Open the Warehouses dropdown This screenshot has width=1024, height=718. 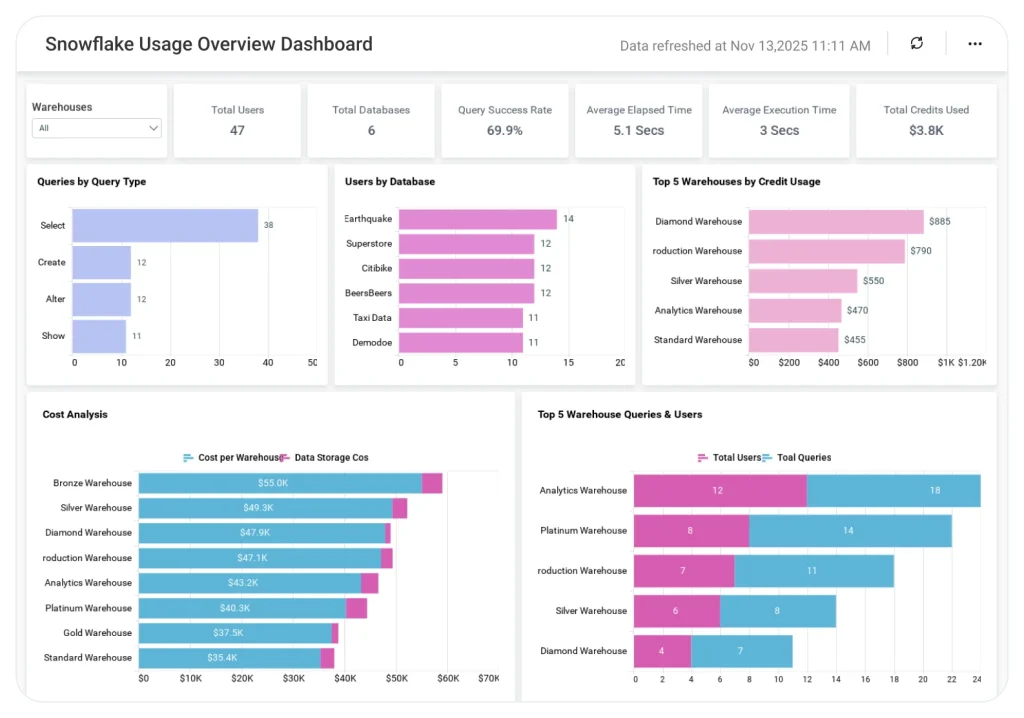(x=97, y=128)
